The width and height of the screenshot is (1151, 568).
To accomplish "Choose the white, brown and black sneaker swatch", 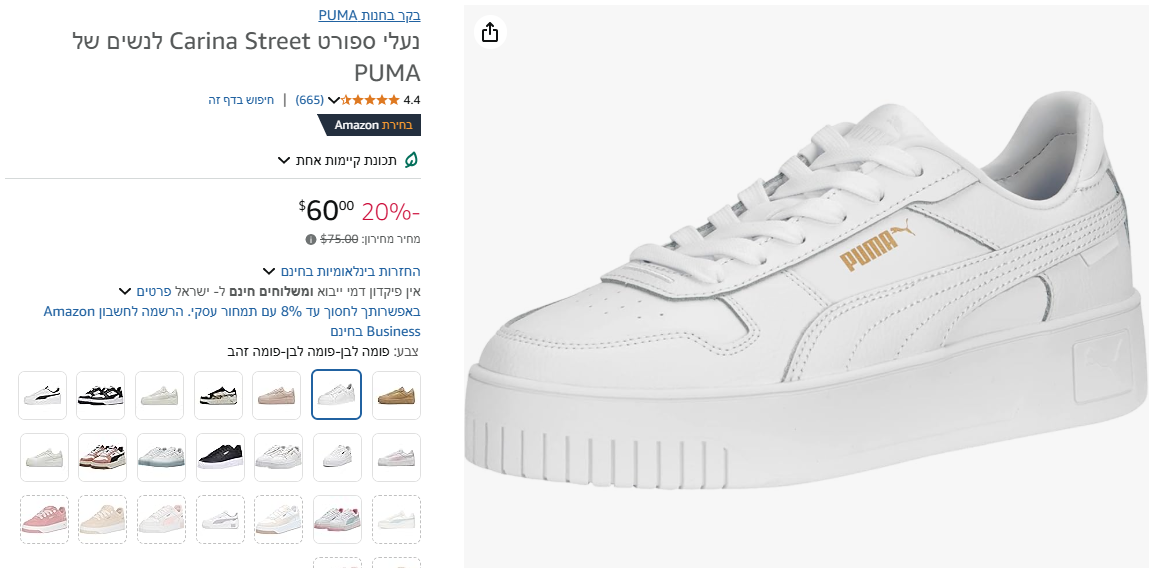I will point(102,458).
